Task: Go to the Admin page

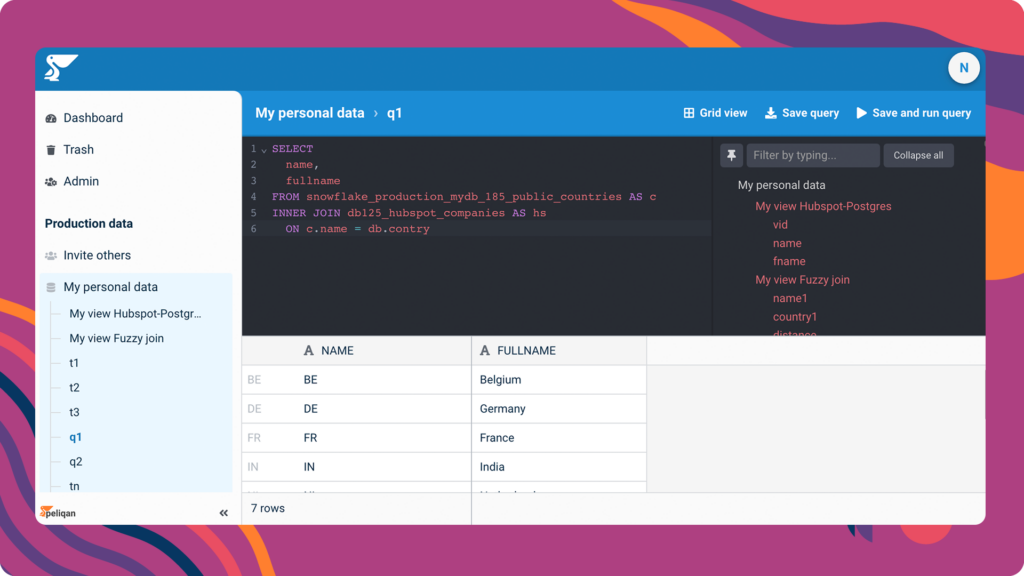Action: click(x=80, y=182)
